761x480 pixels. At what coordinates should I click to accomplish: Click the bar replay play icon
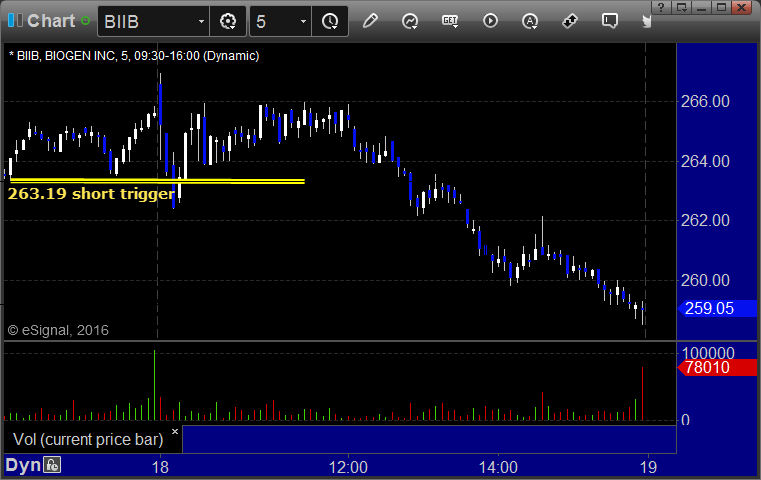click(x=490, y=21)
